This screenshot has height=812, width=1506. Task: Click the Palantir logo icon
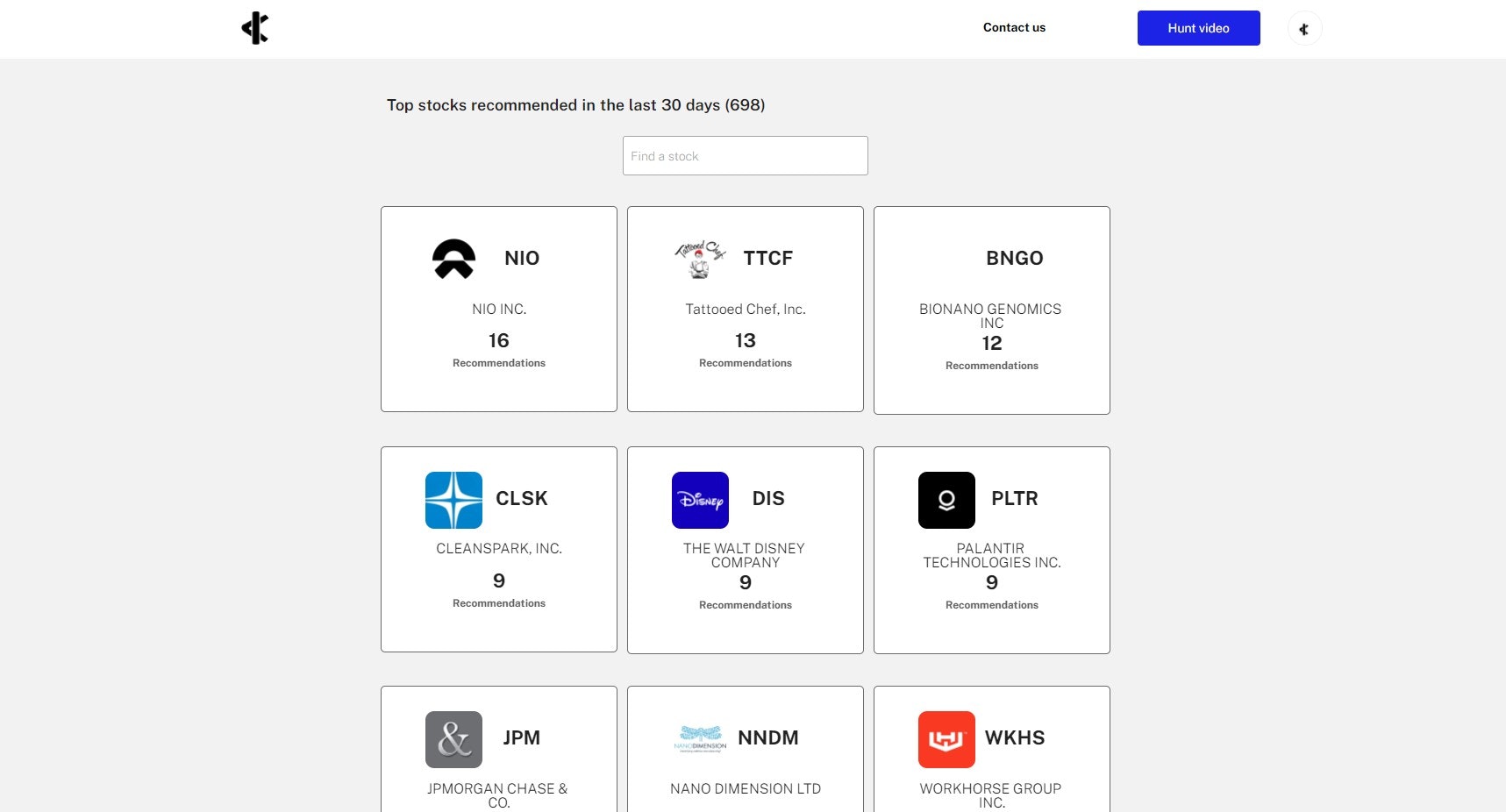[x=946, y=500]
